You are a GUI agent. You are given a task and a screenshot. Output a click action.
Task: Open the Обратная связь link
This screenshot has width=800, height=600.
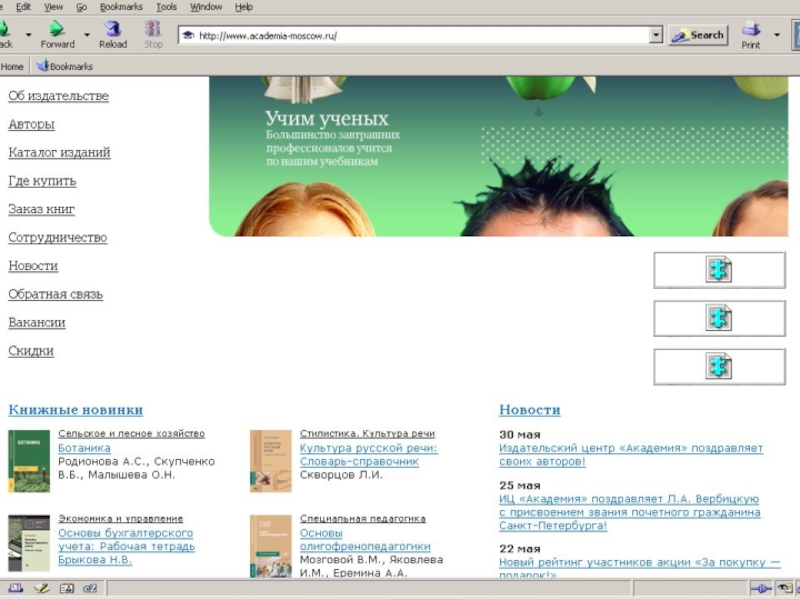pos(56,294)
